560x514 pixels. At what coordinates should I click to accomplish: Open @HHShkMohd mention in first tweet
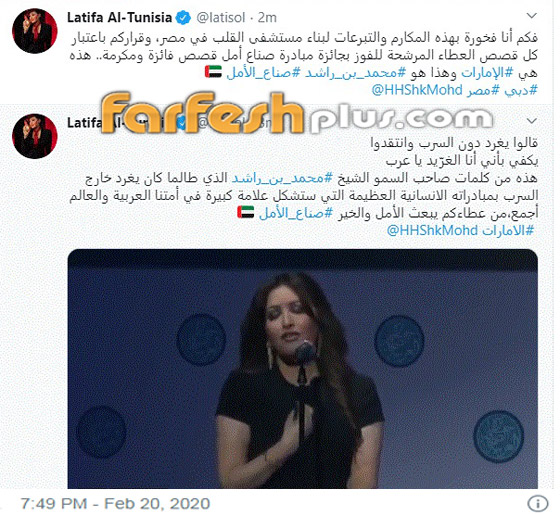tap(417, 90)
